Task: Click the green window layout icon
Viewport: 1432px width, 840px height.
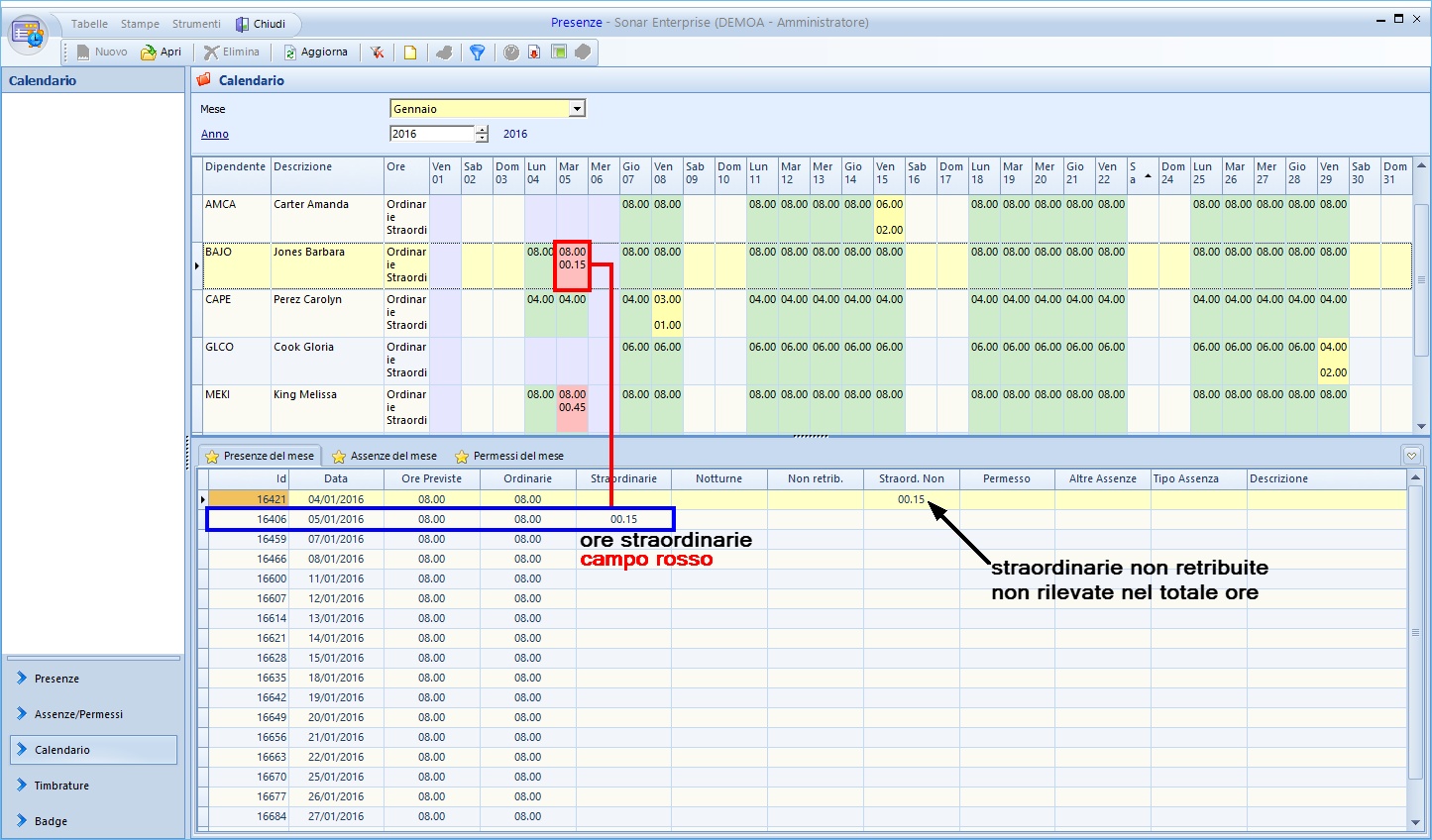Action: (x=559, y=52)
